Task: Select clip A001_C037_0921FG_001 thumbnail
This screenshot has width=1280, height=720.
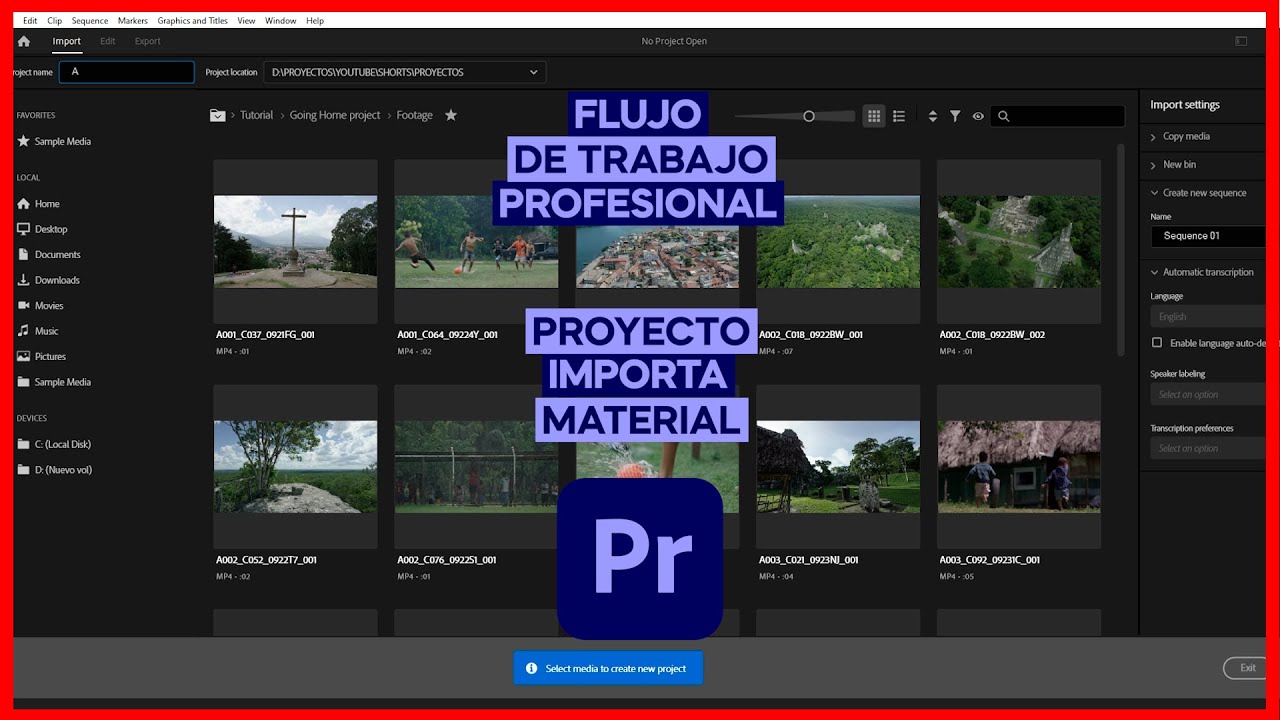Action: tap(296, 241)
